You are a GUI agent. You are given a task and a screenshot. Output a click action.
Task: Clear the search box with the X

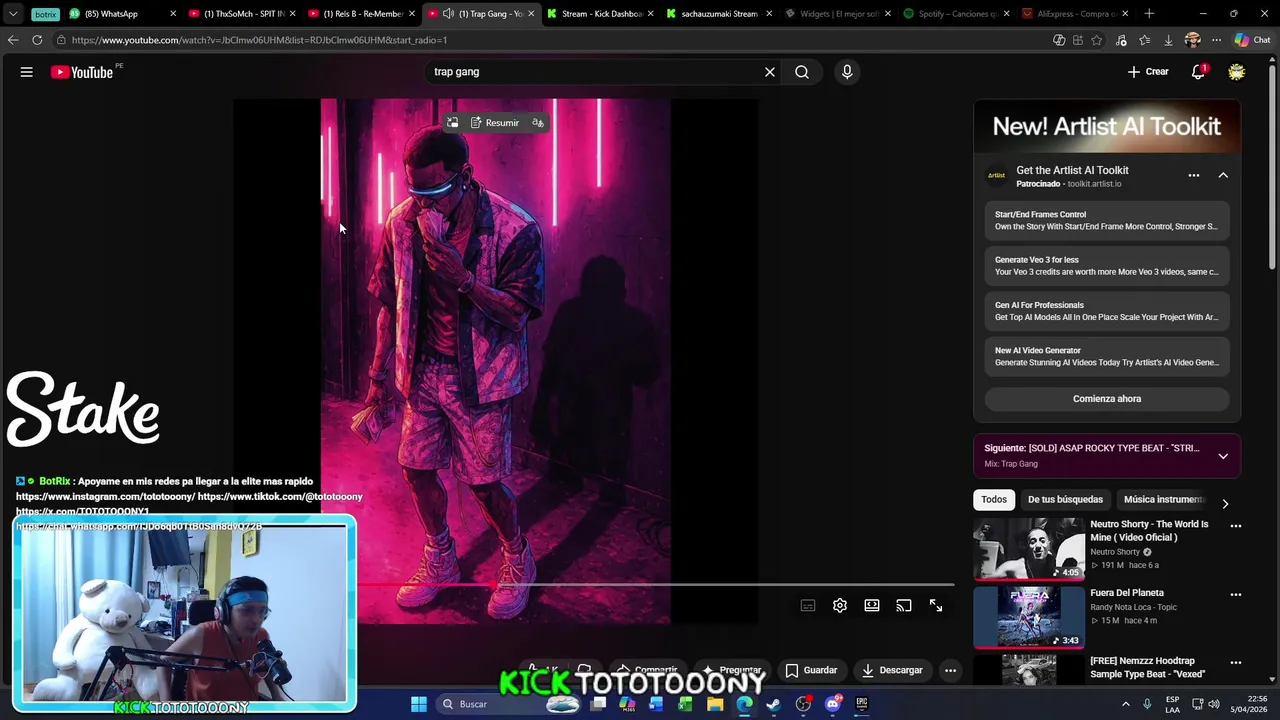(x=770, y=72)
